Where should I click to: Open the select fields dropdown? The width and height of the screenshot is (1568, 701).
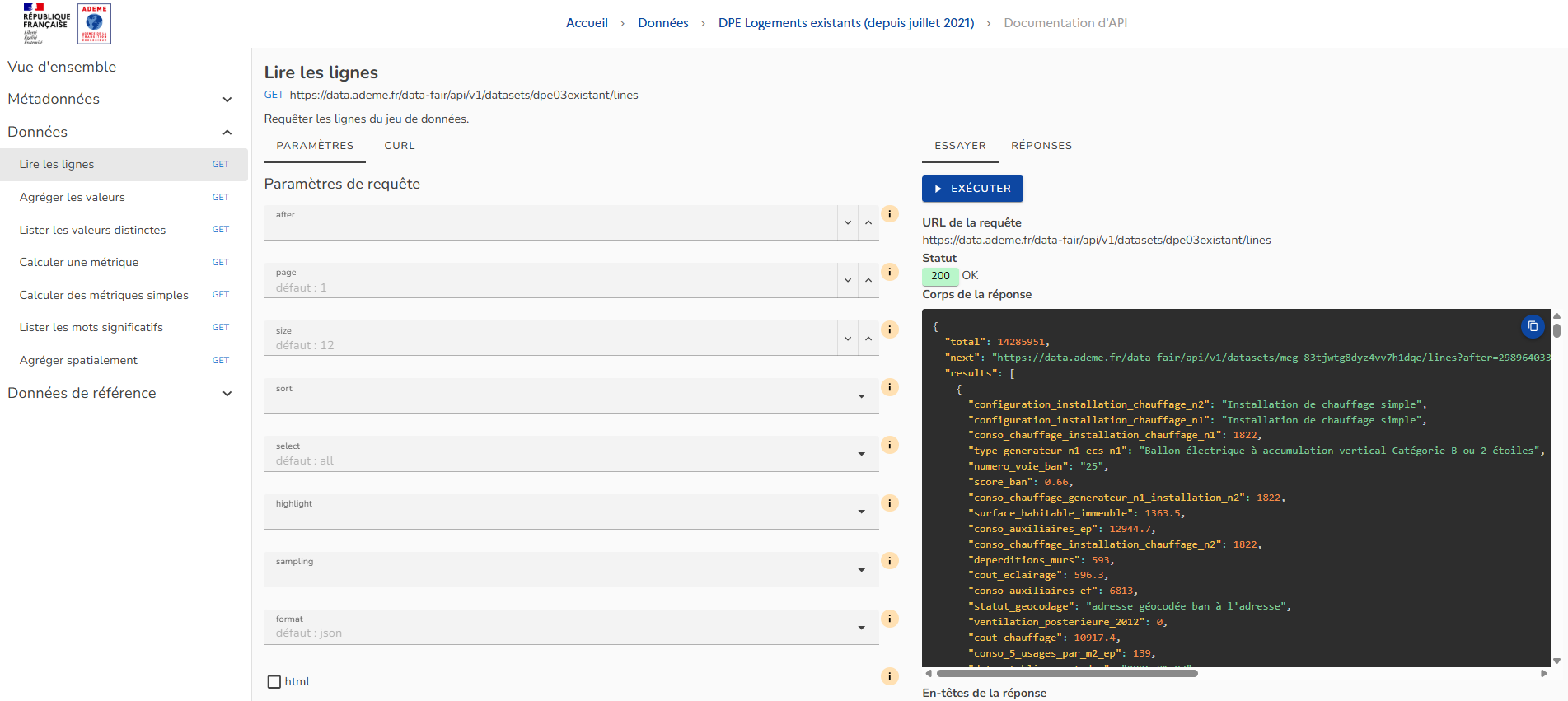point(861,454)
